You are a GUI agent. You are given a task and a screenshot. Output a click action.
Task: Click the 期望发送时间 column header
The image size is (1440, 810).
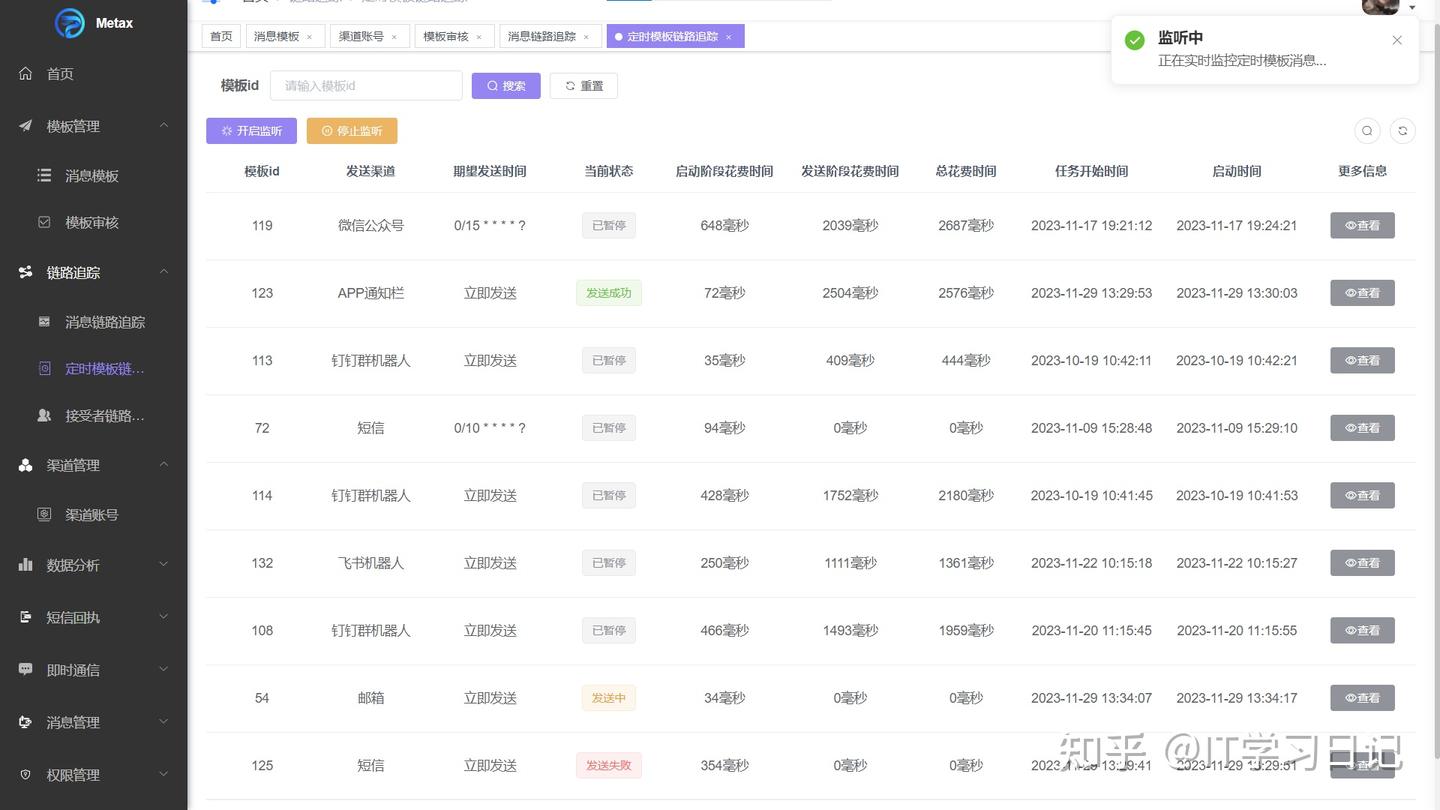(x=490, y=171)
